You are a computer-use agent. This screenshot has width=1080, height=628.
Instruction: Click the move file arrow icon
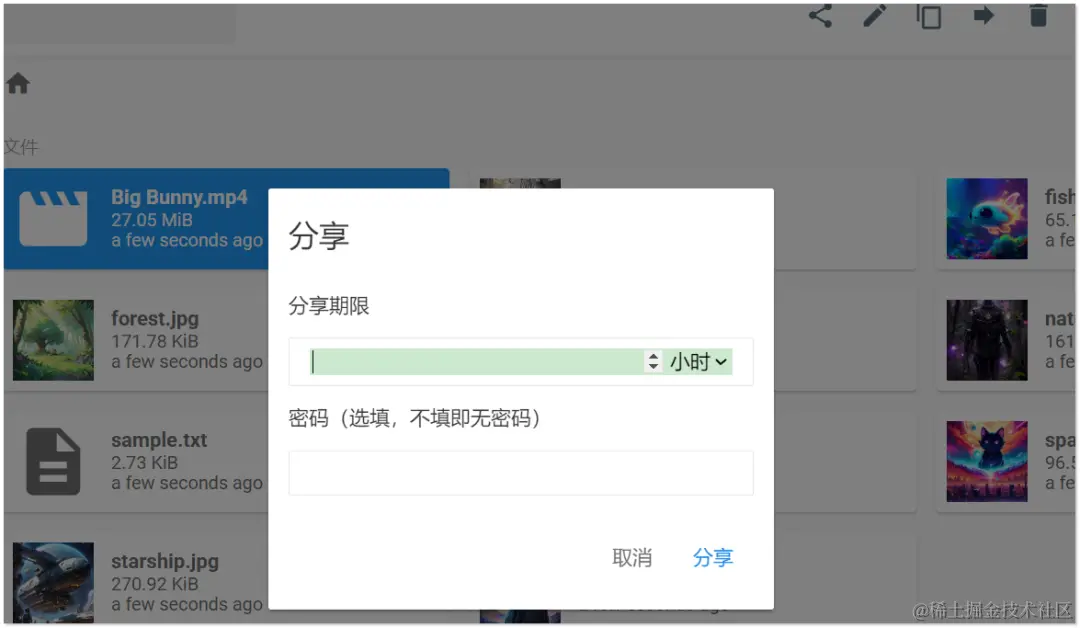click(983, 16)
